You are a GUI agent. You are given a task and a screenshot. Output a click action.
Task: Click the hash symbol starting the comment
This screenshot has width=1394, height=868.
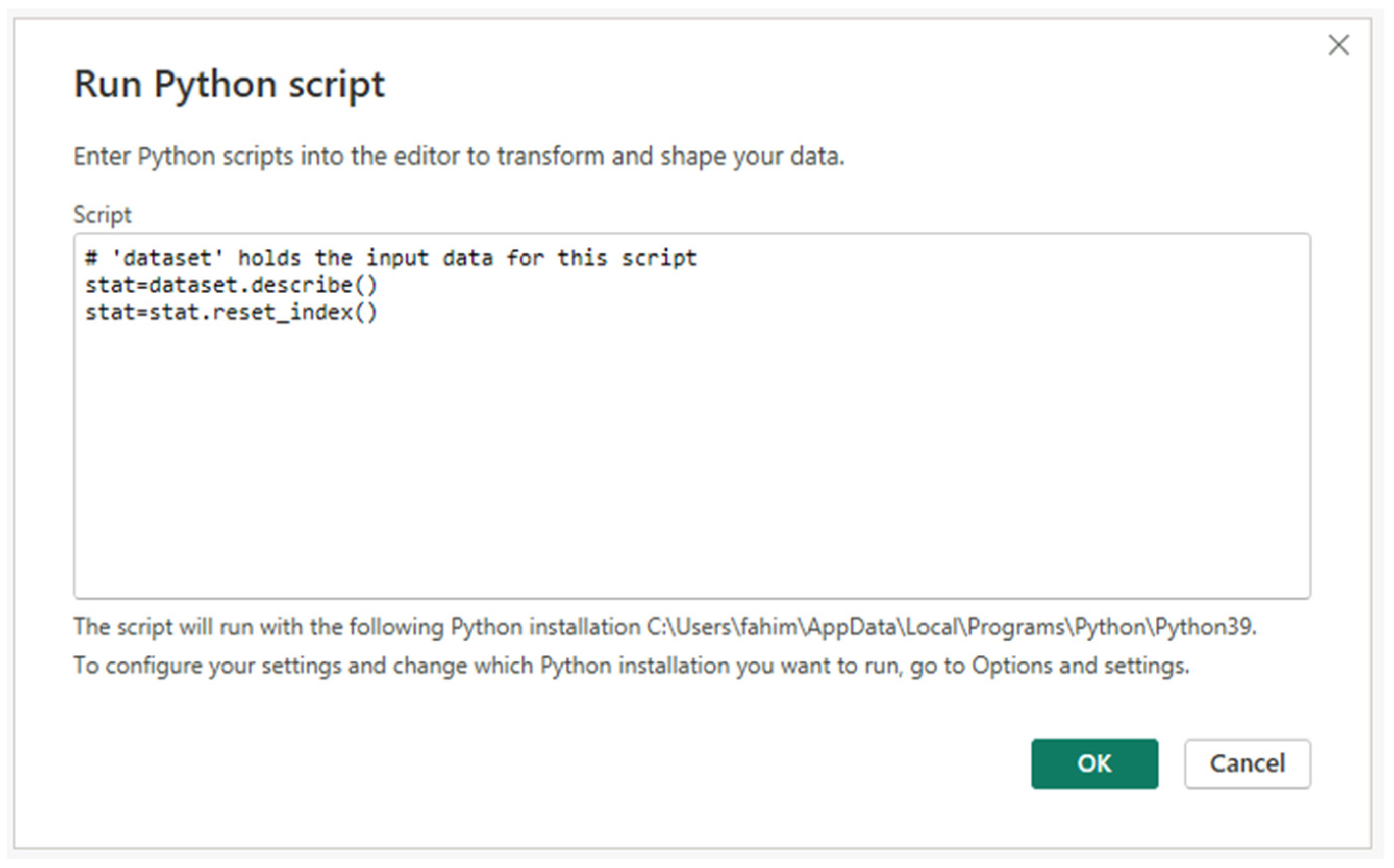click(91, 259)
